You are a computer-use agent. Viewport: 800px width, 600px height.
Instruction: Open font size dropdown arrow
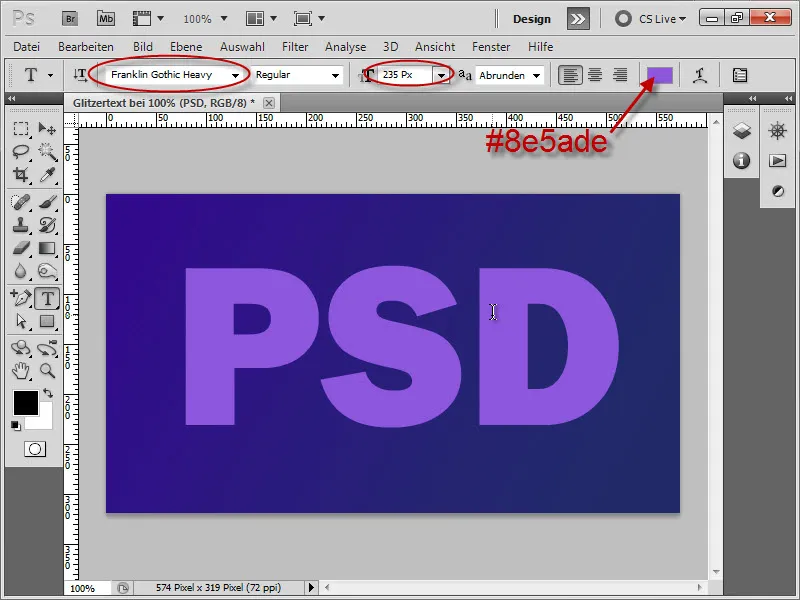click(x=441, y=76)
